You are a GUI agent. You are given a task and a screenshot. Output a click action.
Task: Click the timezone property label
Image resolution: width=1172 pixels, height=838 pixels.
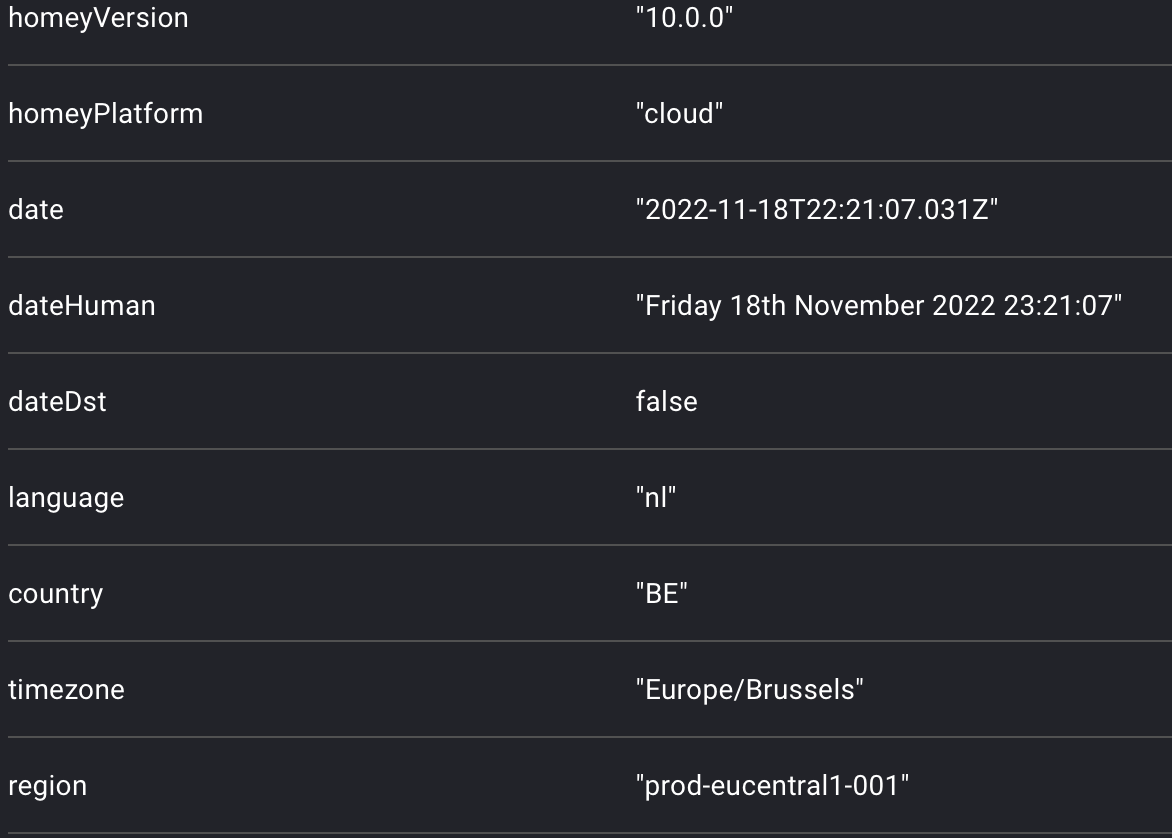click(x=66, y=690)
